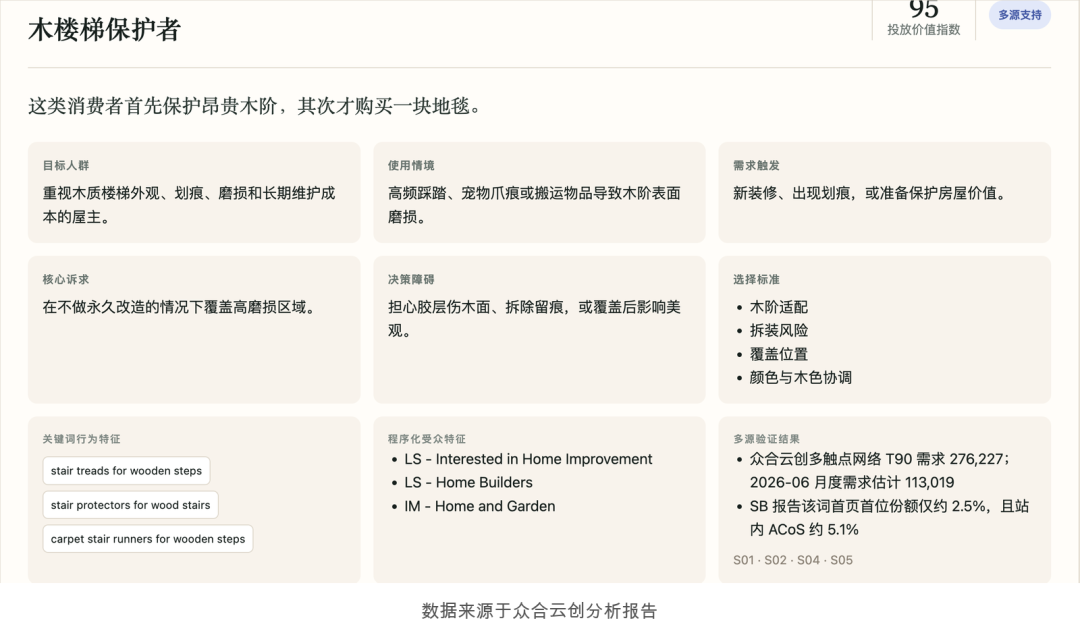Image resolution: width=1080 pixels, height=633 pixels.
Task: Click the 核心诉求 card title
Action: pyautogui.click(x=65, y=280)
